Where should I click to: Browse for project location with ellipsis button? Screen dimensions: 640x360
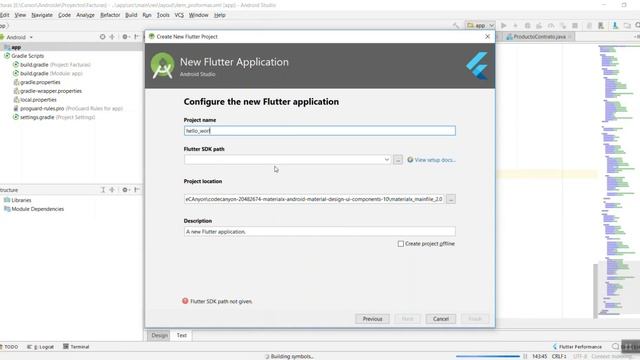[451, 199]
